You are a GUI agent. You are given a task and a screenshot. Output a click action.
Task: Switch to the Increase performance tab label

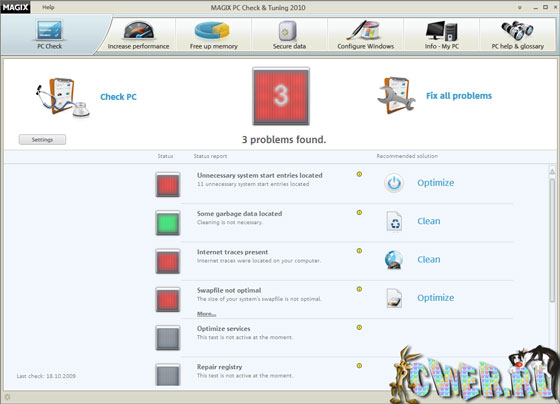[139, 46]
